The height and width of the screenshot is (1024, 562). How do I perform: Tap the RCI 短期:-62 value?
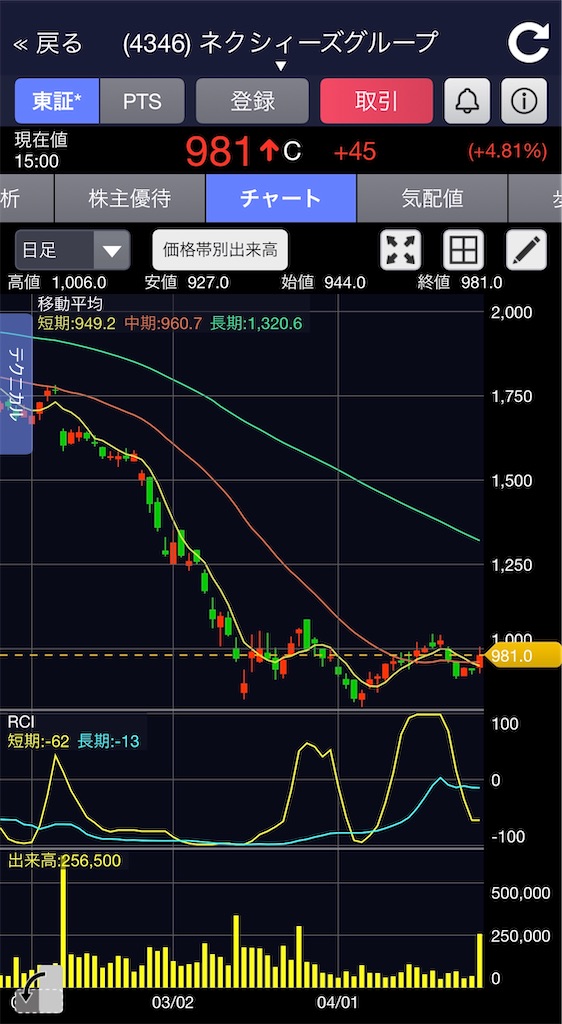coord(39,741)
